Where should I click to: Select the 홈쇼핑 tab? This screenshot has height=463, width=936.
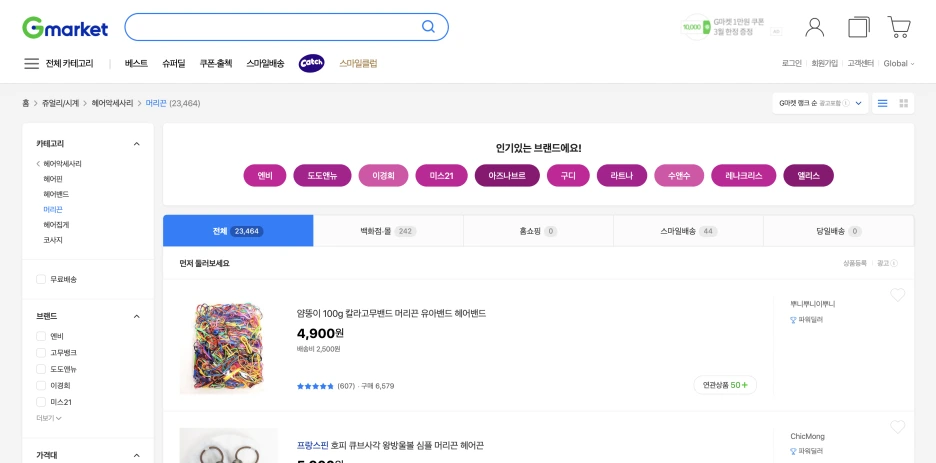[x=538, y=231]
